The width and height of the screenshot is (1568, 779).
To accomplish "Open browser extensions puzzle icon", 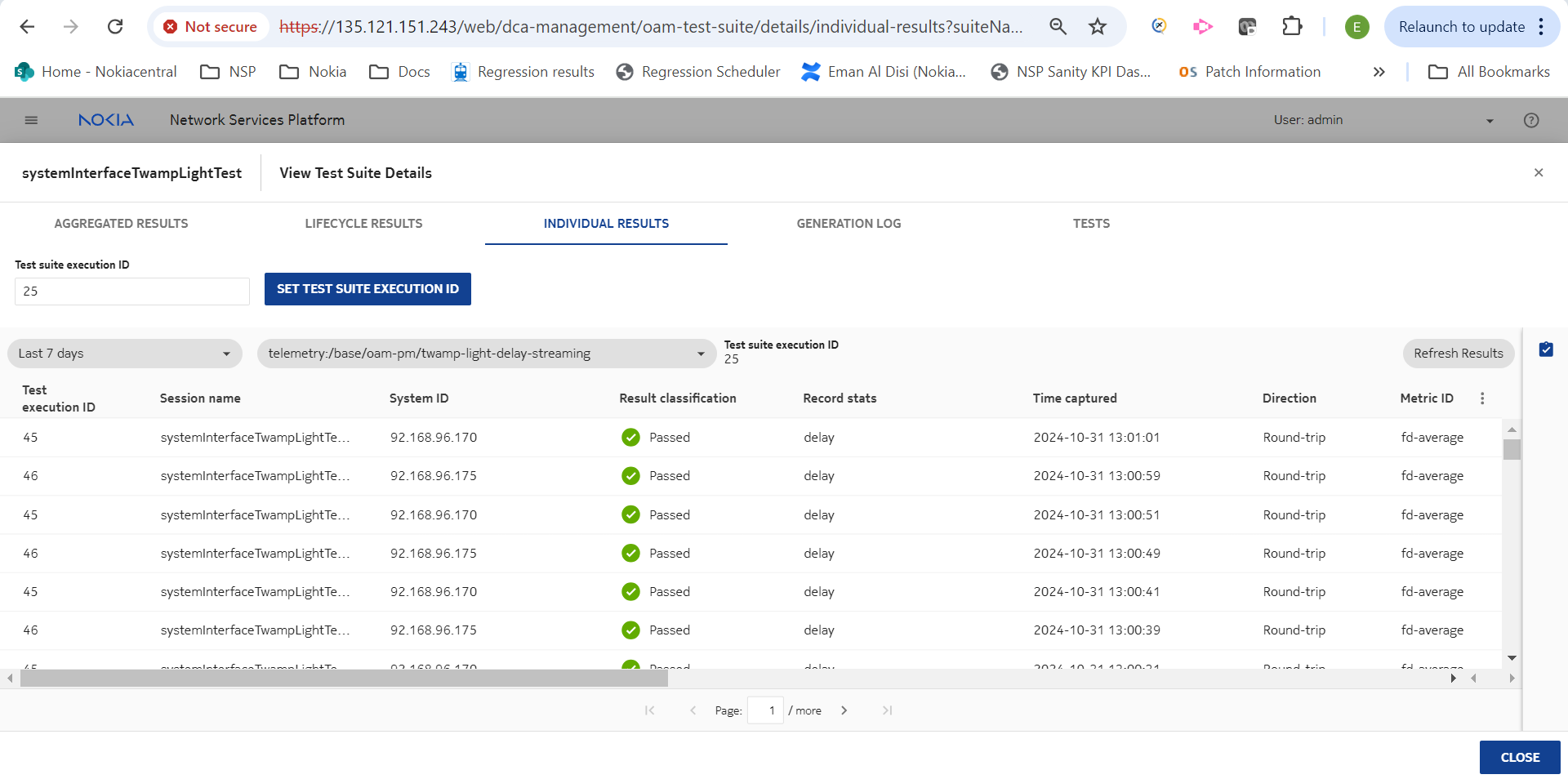I will click(1291, 27).
